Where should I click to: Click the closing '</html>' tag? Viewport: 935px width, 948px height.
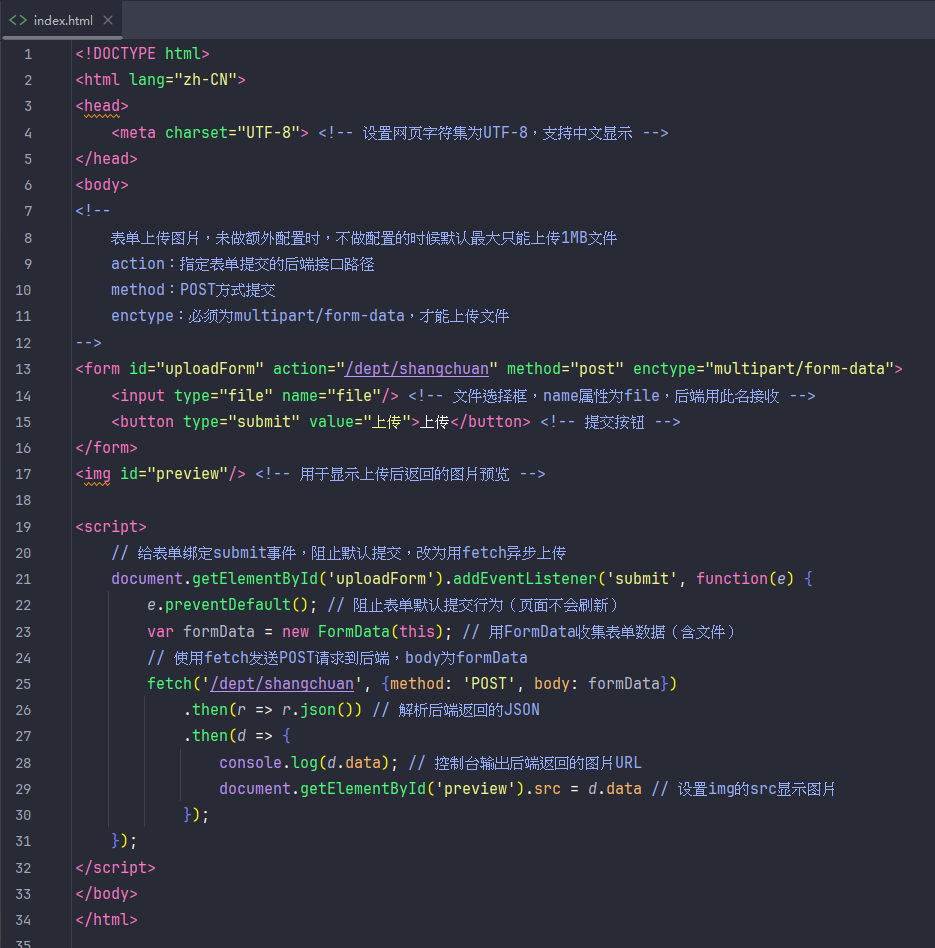click(x=106, y=920)
